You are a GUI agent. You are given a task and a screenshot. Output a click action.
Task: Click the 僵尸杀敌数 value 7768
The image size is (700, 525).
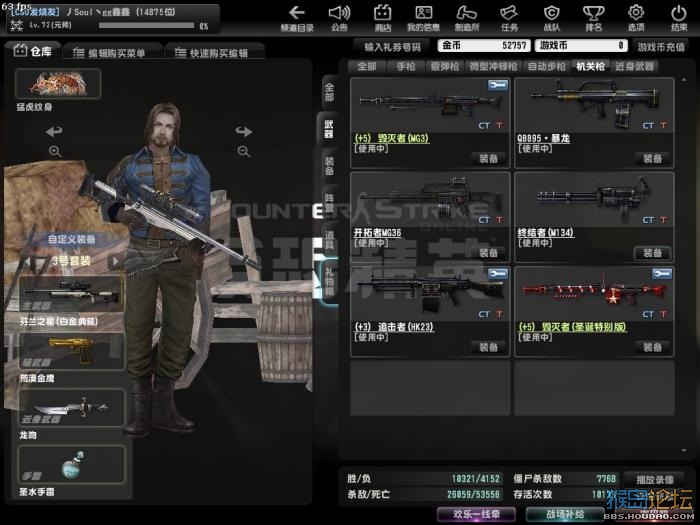pos(606,479)
